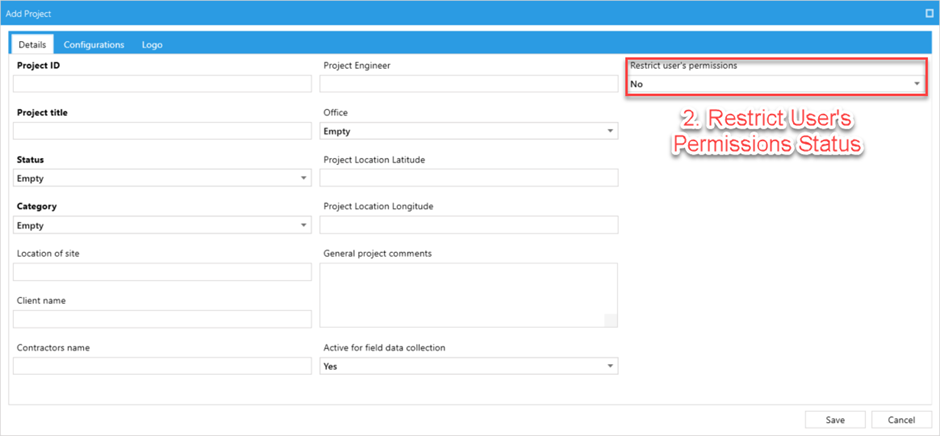The width and height of the screenshot is (940, 436).
Task: Click the Client name field
Action: (x=162, y=319)
